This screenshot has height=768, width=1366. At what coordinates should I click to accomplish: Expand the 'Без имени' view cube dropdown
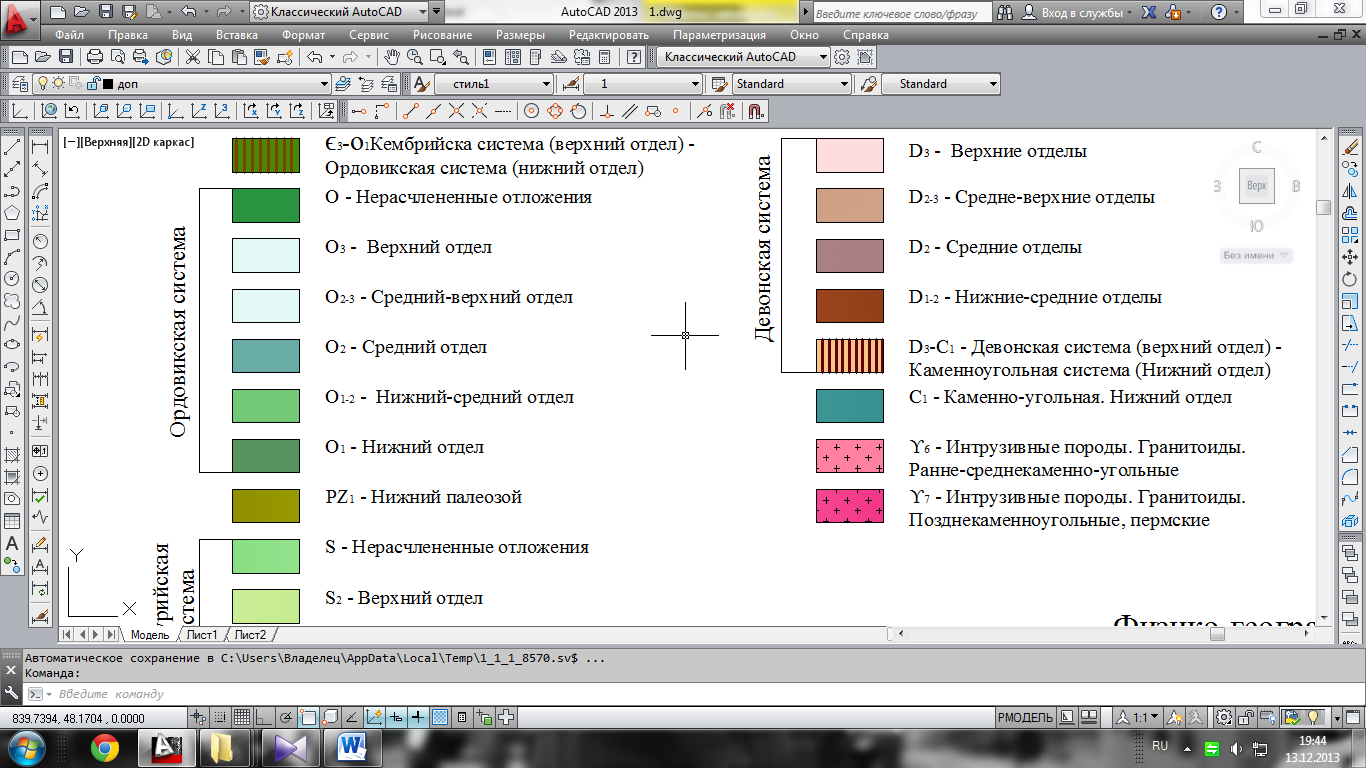tap(1256, 255)
